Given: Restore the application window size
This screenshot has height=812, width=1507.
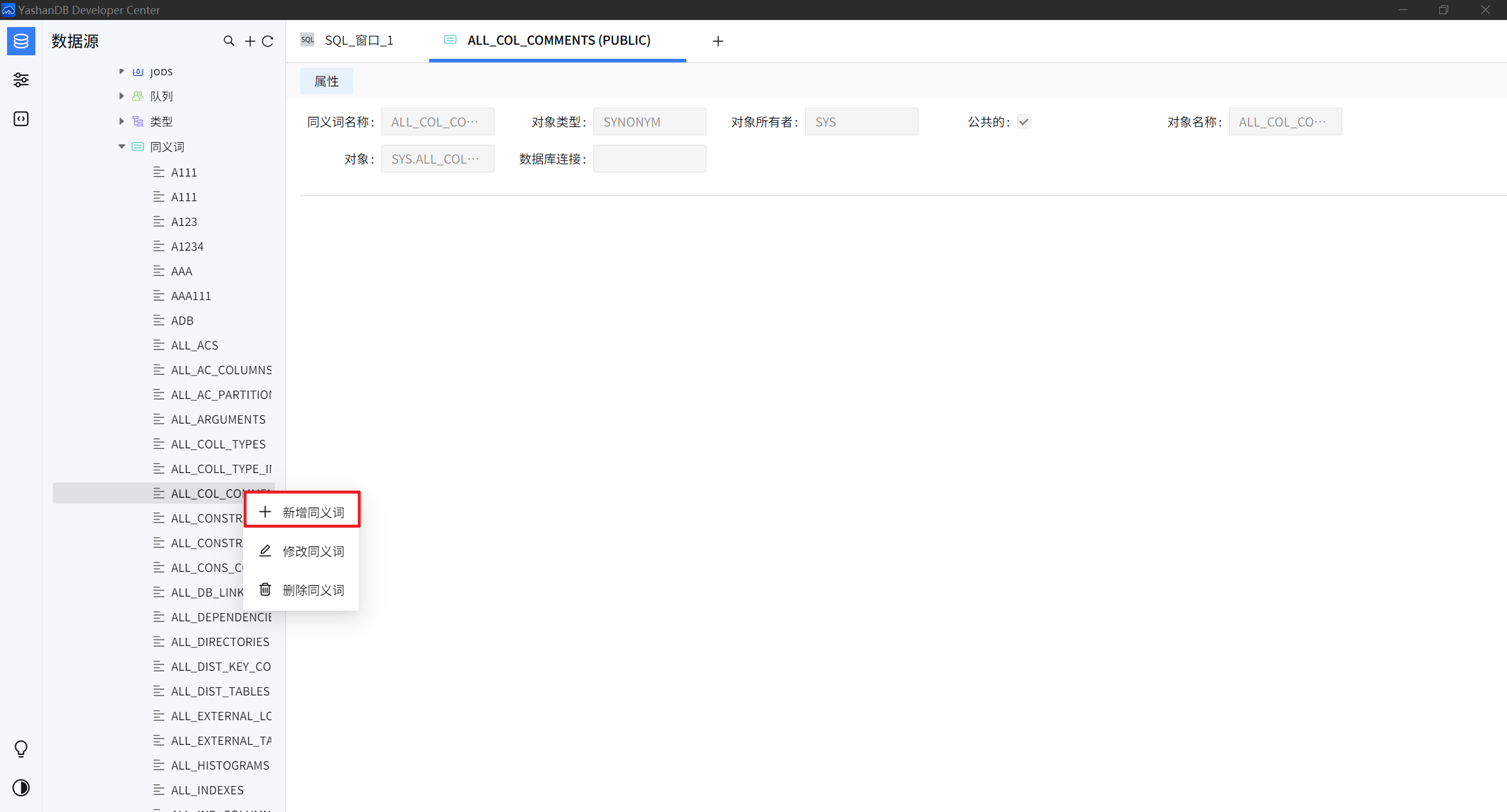Looking at the screenshot, I should coord(1443,10).
